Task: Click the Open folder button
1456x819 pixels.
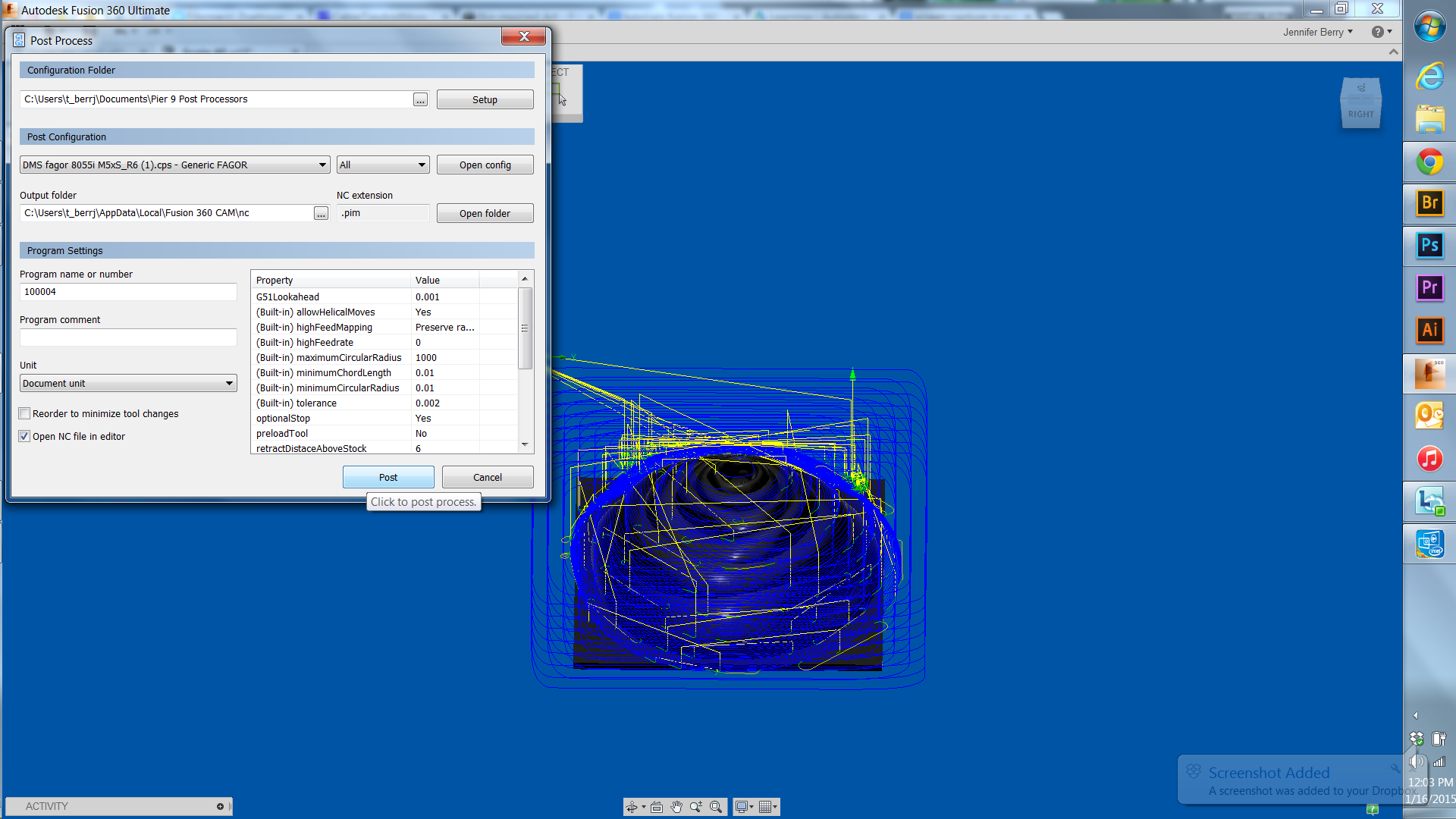Action: click(x=485, y=213)
